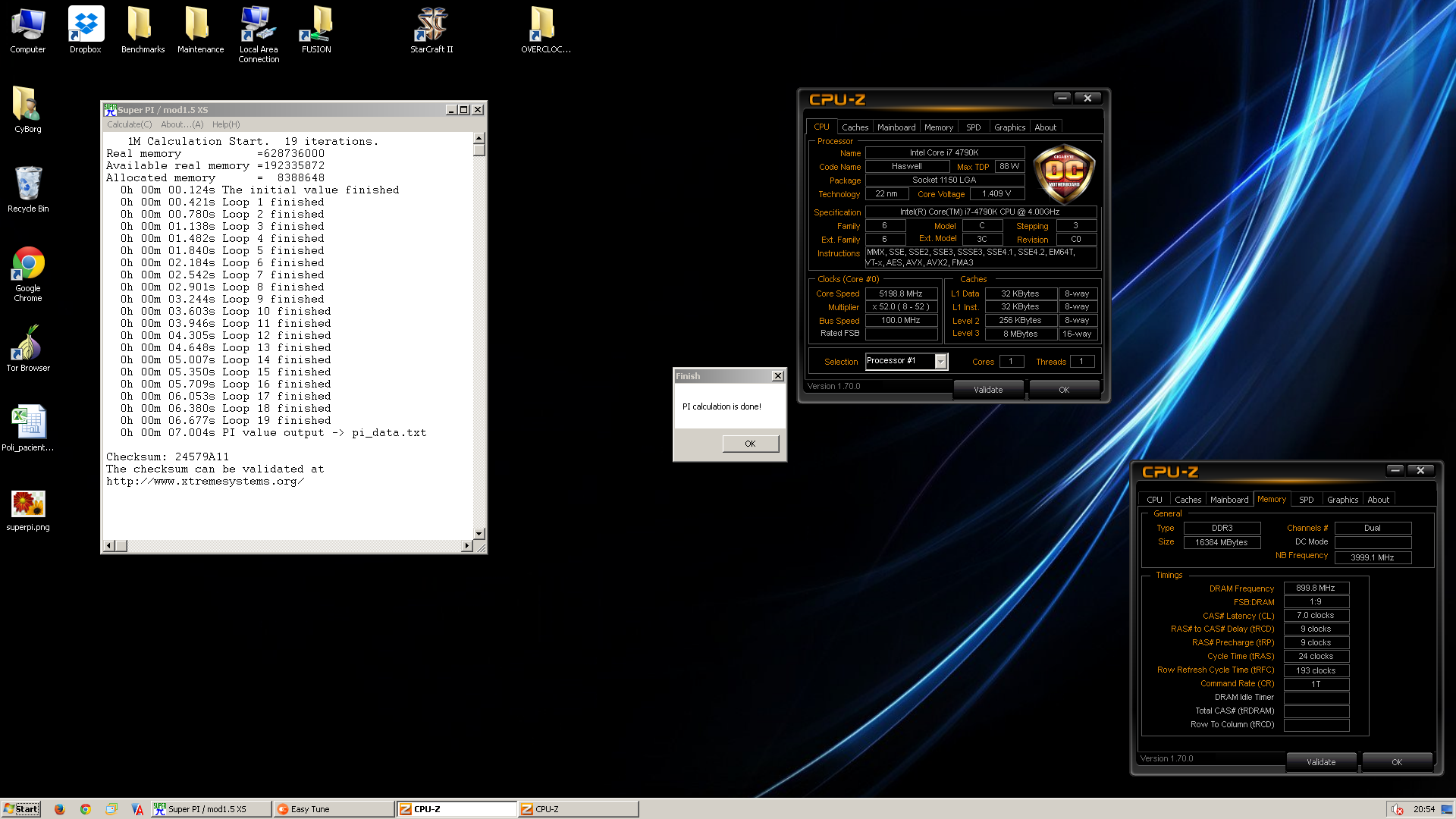1456x819 pixels.
Task: Open the Start menu
Action: pos(20,809)
